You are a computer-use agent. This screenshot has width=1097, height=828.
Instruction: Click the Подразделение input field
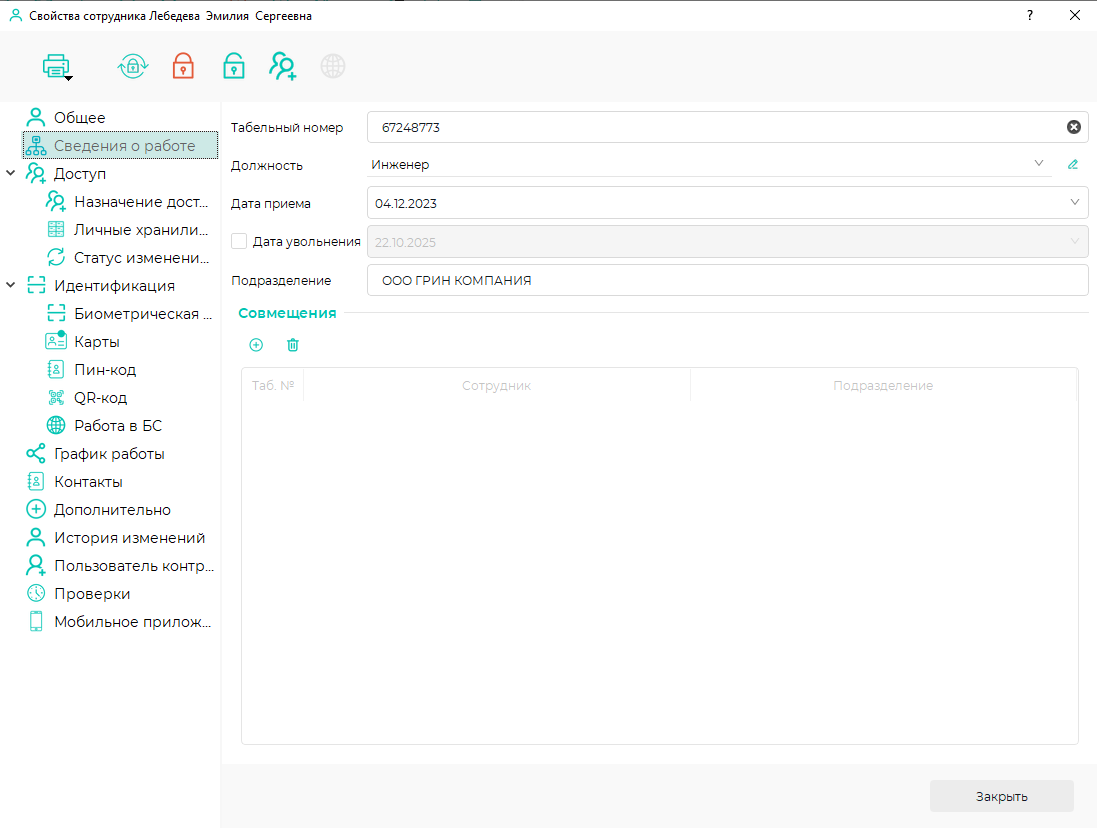click(727, 281)
